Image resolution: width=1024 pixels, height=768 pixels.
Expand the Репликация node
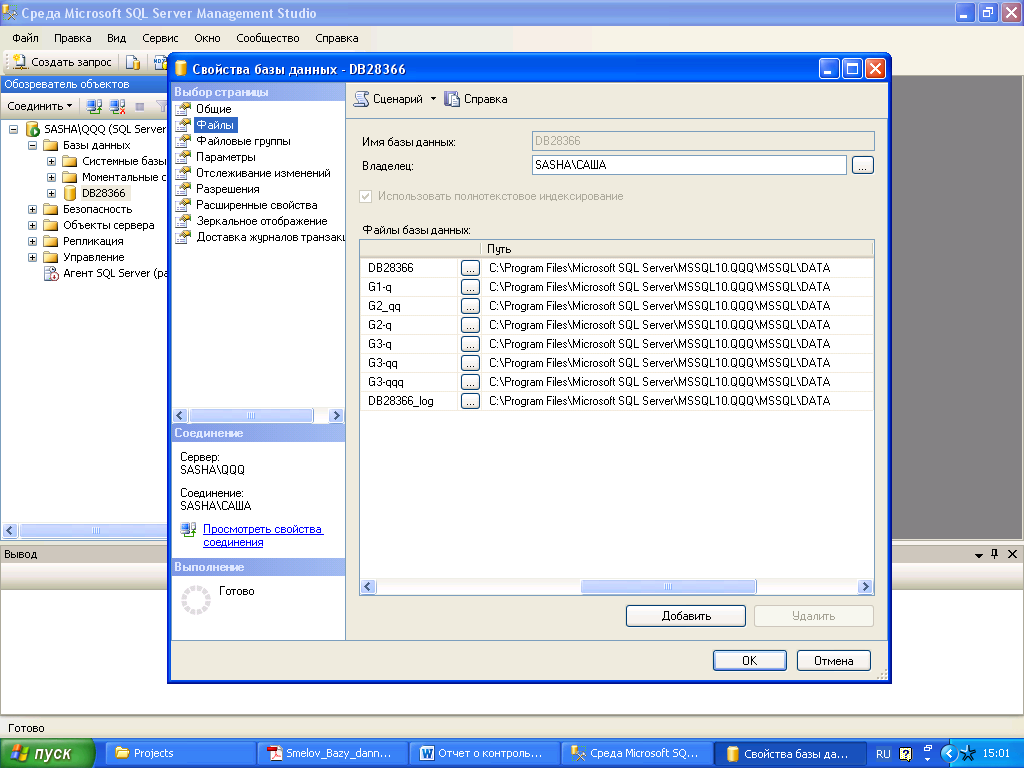pyautogui.click(x=32, y=241)
